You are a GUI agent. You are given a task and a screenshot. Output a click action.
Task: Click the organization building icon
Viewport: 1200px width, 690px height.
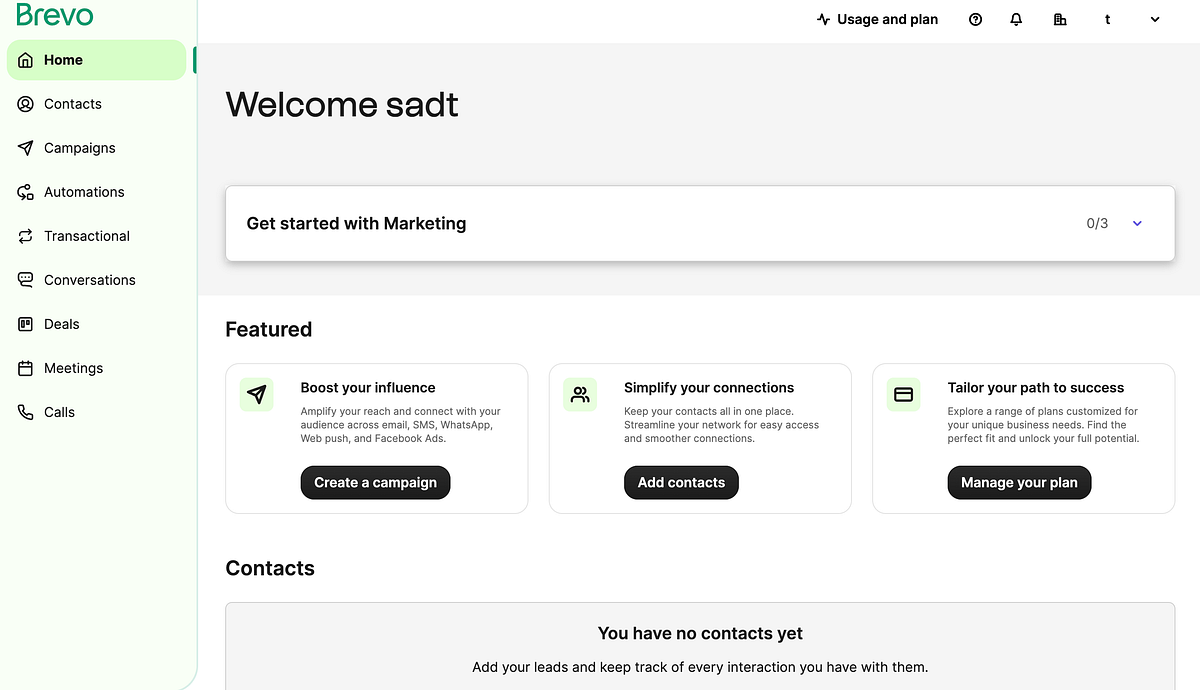click(x=1060, y=19)
